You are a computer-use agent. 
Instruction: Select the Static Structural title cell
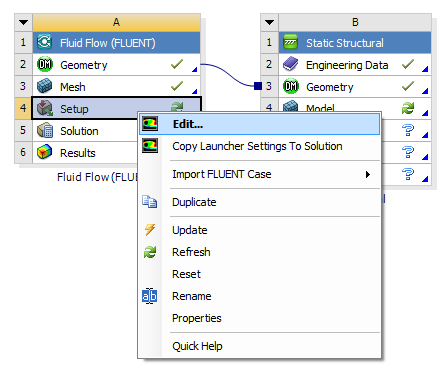[x=355, y=43]
